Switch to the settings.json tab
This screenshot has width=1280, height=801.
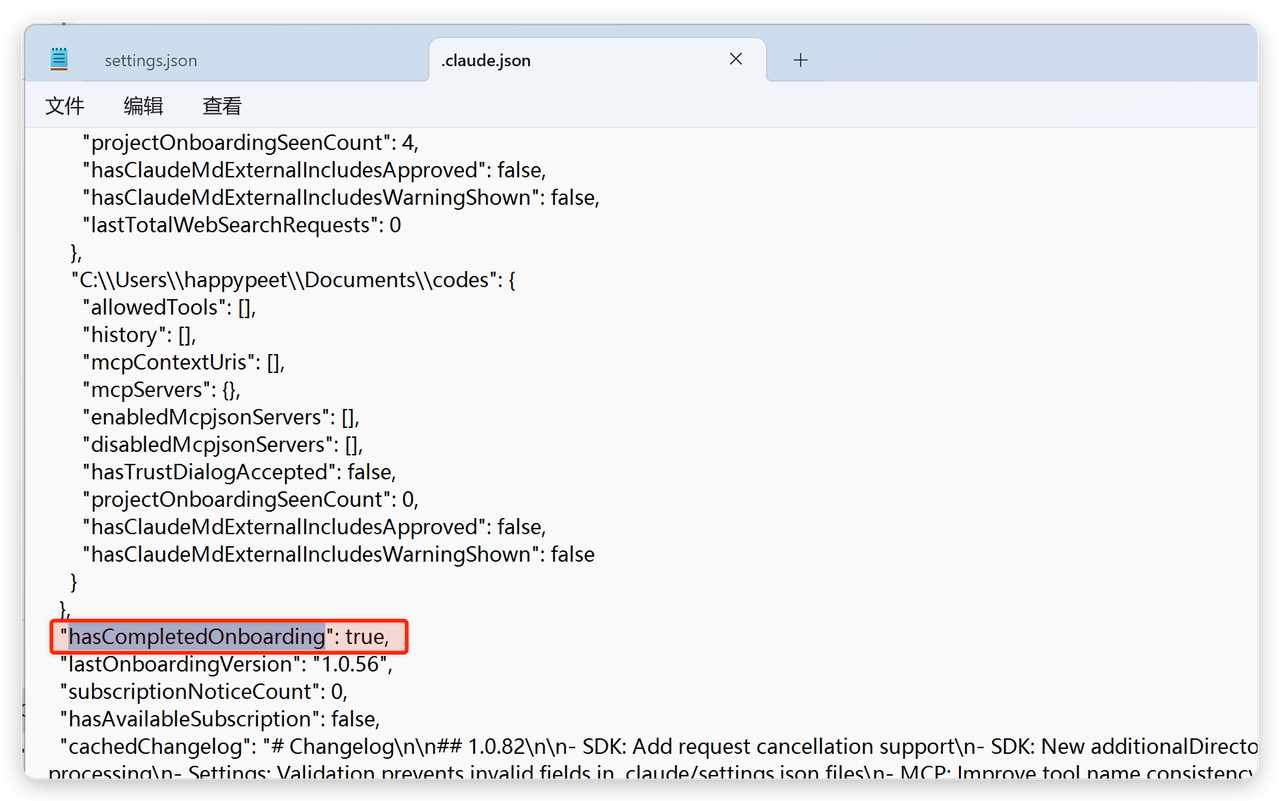[151, 61]
